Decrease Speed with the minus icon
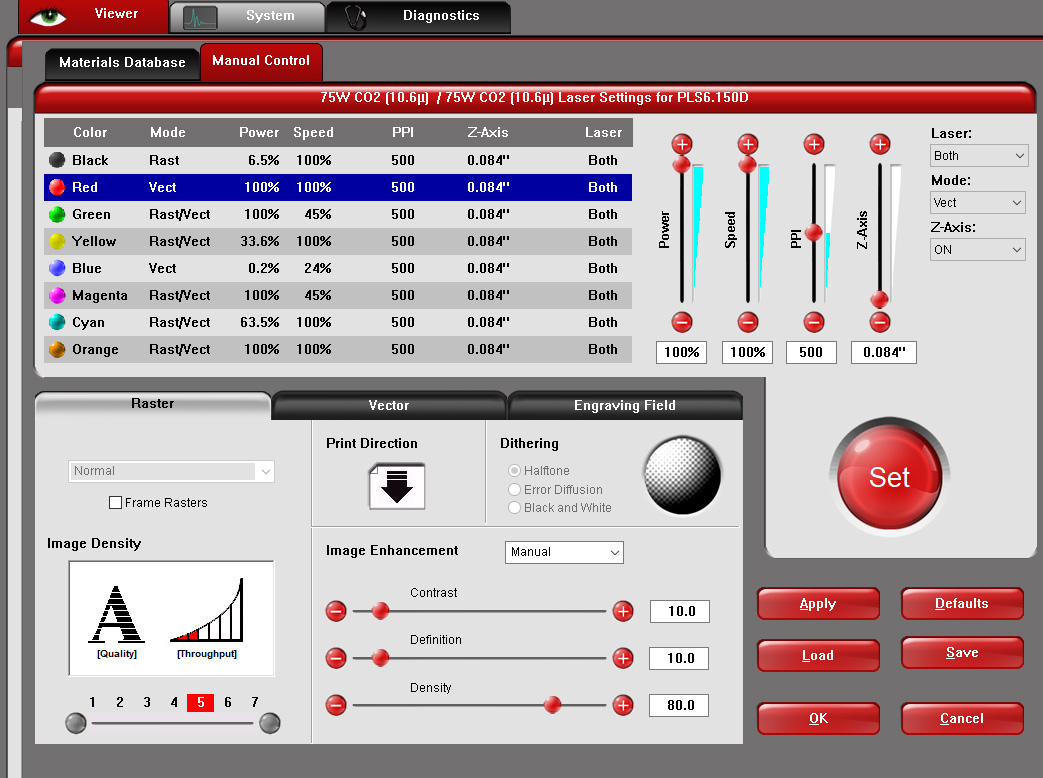1043x778 pixels. click(x=748, y=323)
